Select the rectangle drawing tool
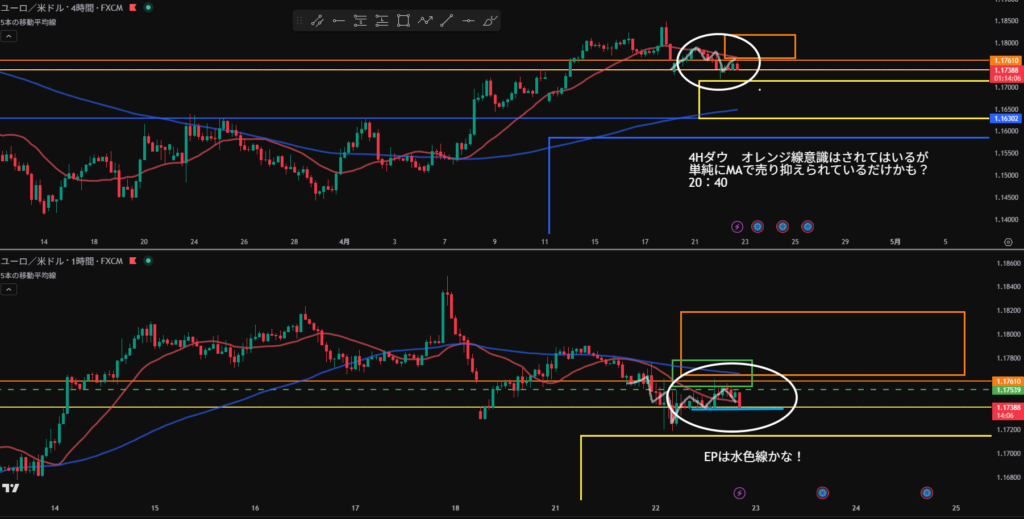The height and width of the screenshot is (519, 1024). pyautogui.click(x=404, y=21)
